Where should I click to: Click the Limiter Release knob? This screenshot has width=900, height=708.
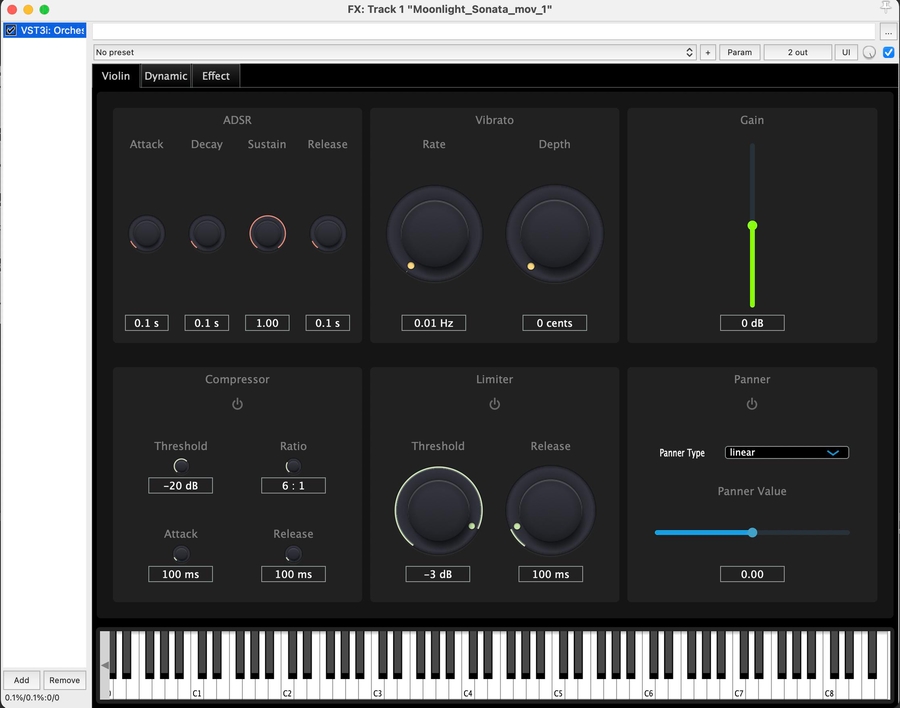click(550, 510)
